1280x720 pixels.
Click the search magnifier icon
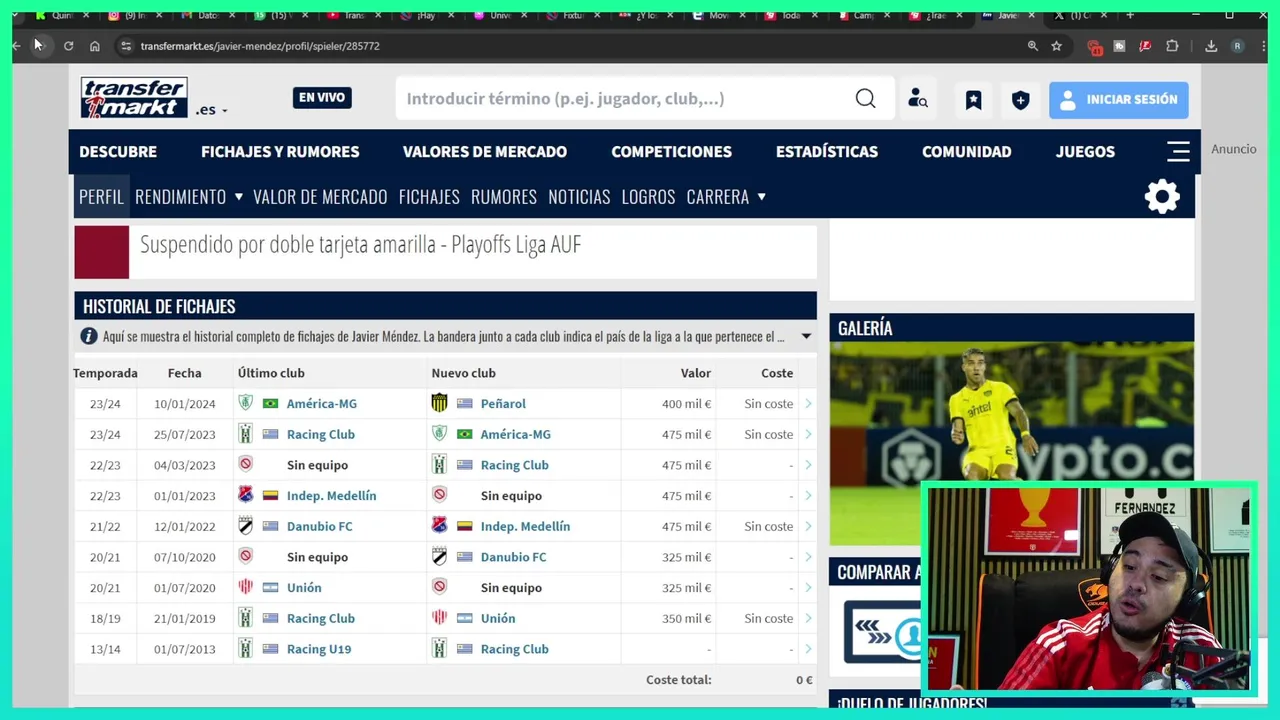pyautogui.click(x=865, y=98)
